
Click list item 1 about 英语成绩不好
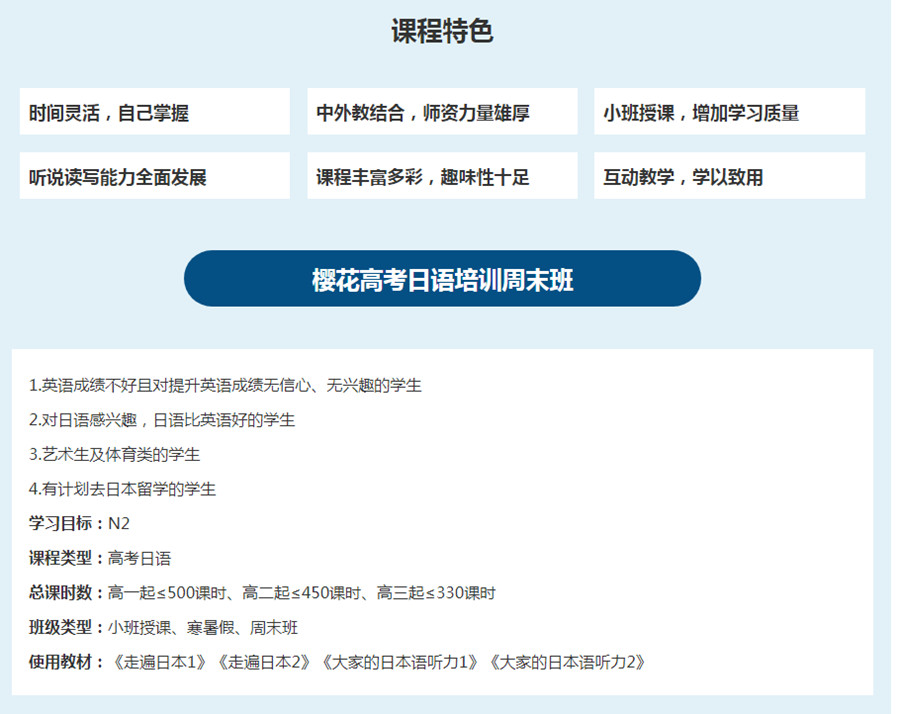pos(225,385)
